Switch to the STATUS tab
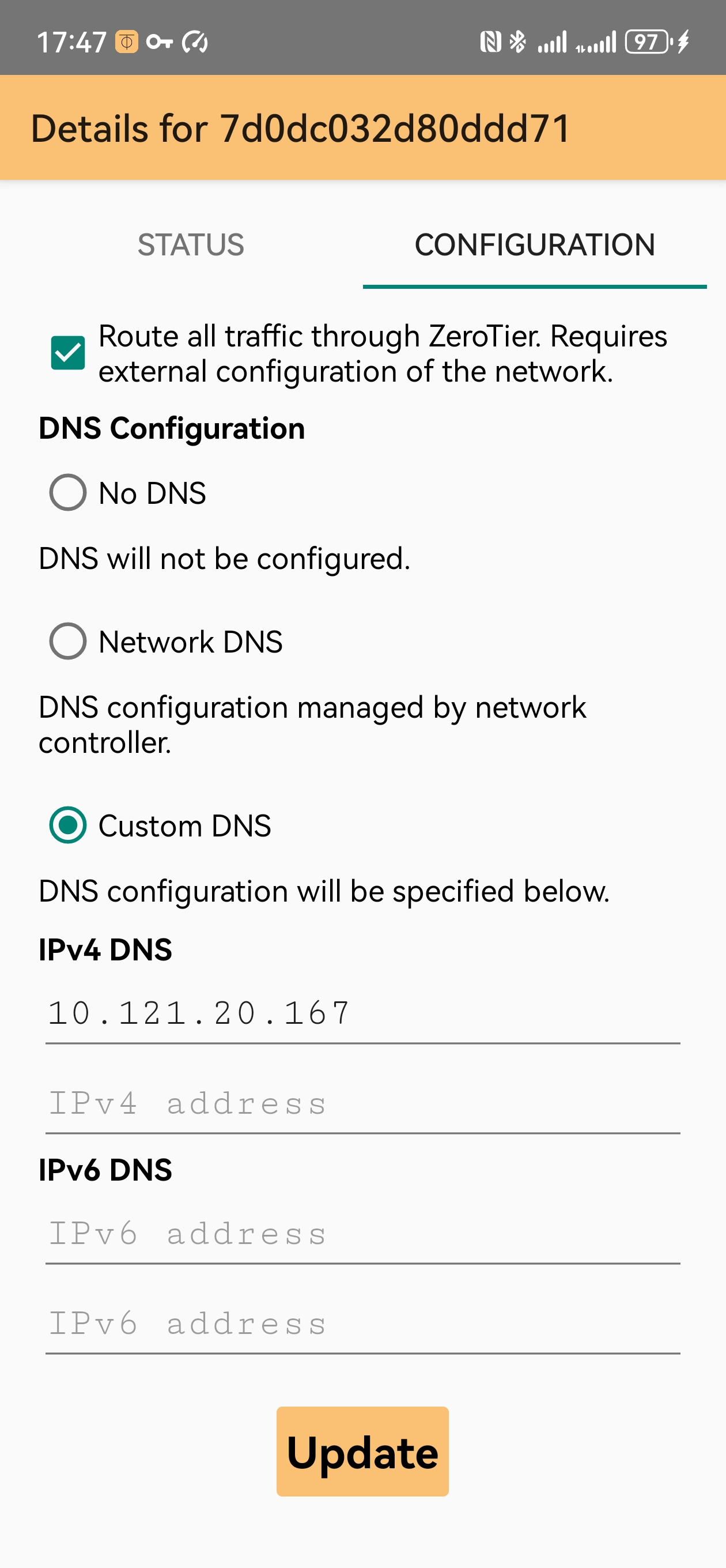The image size is (726, 1568). pos(191,244)
